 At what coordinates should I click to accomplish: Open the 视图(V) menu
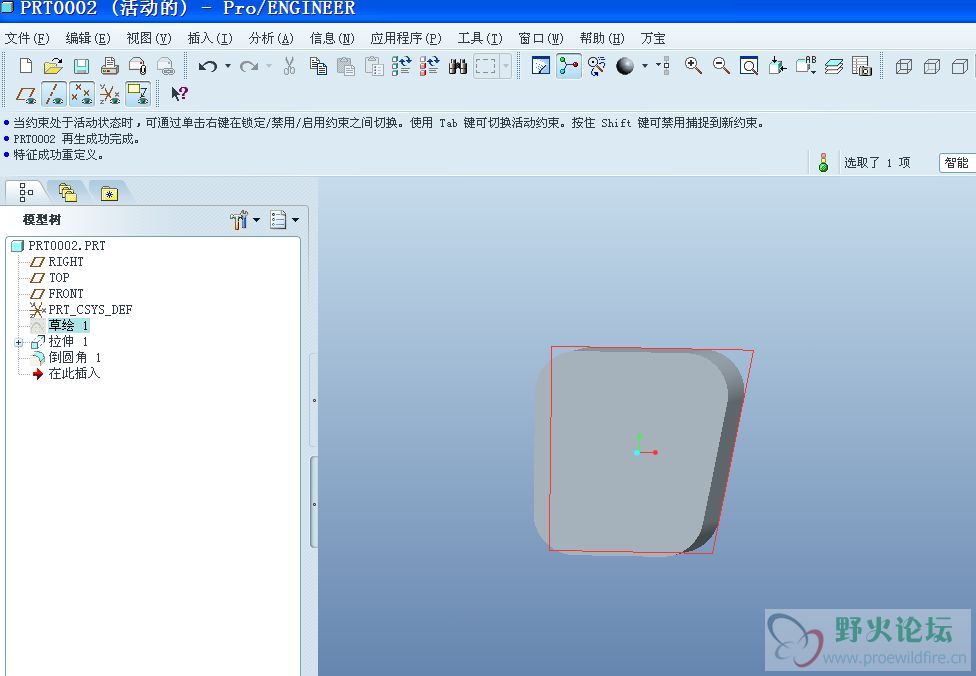[x=149, y=39]
